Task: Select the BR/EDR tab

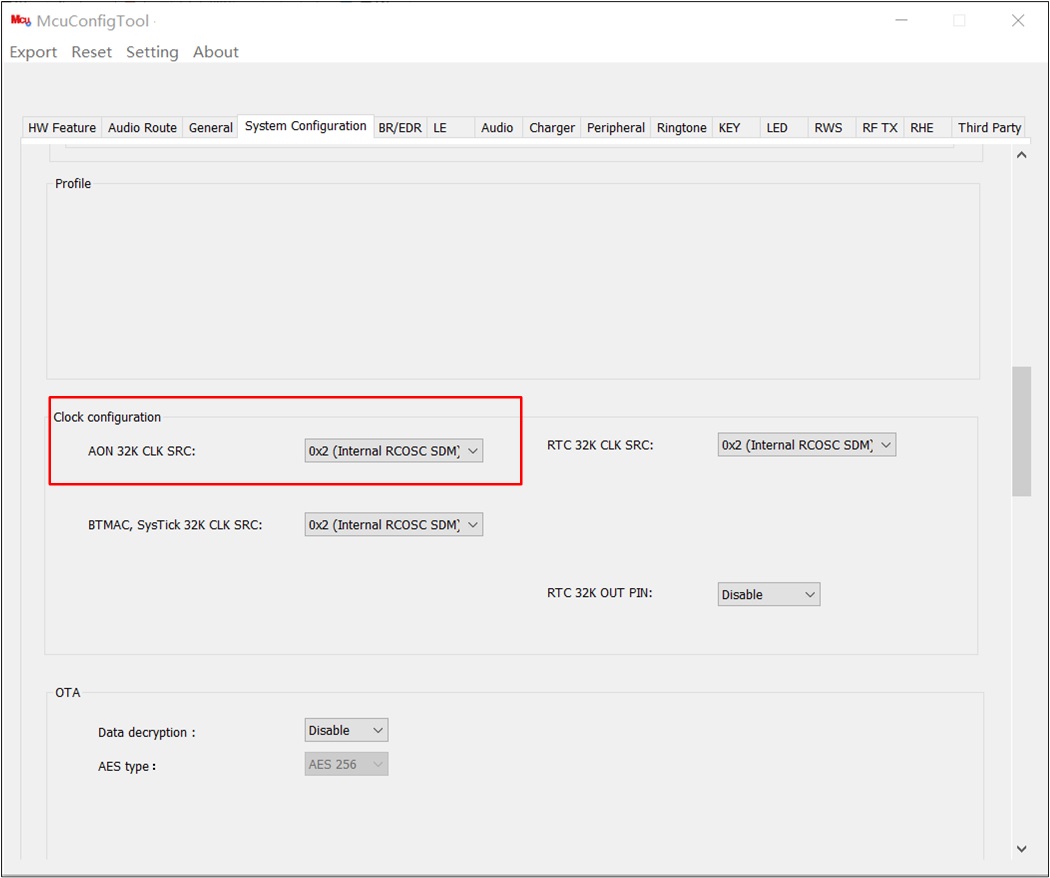Action: click(400, 128)
